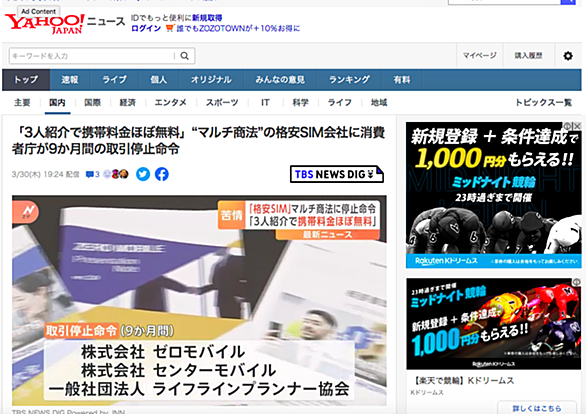Click the Yahoo! JAPAN logo

44,24
